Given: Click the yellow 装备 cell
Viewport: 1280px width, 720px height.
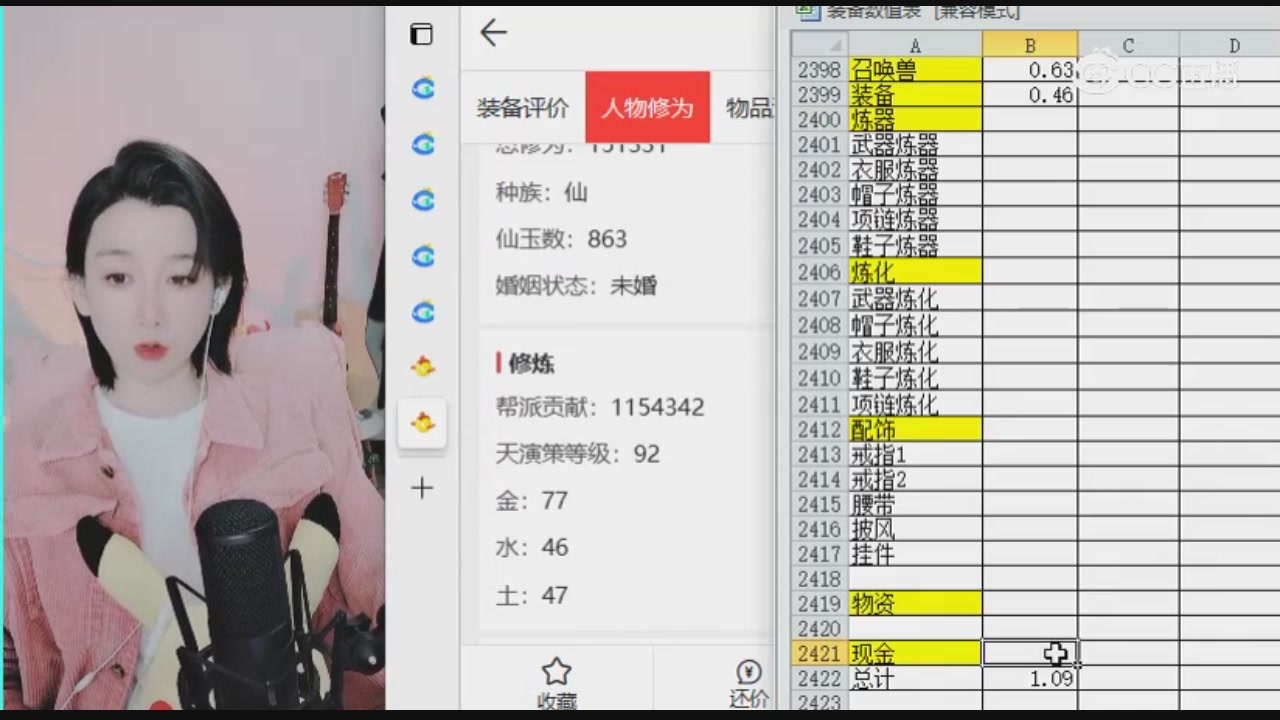Looking at the screenshot, I should [x=915, y=95].
